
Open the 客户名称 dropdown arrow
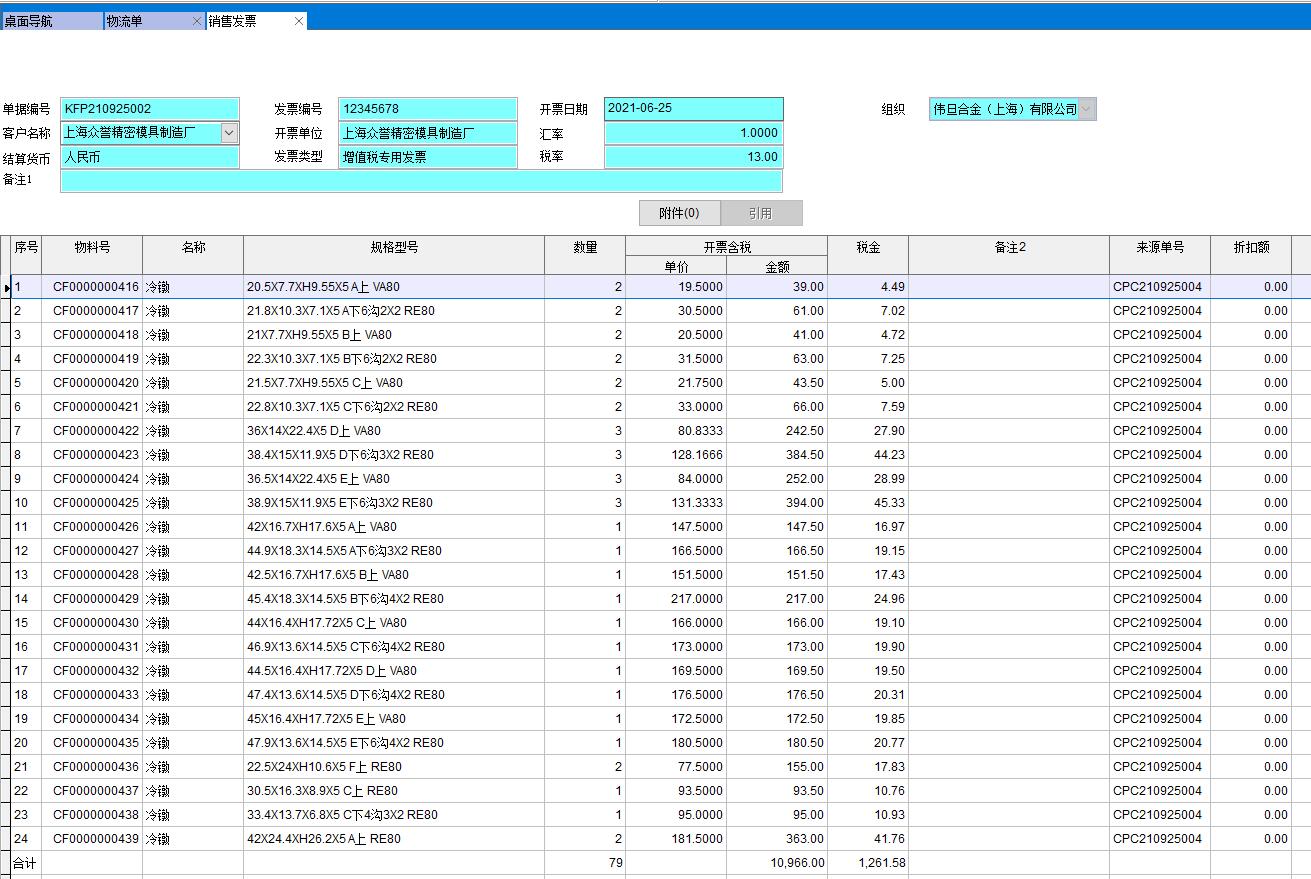tap(230, 132)
